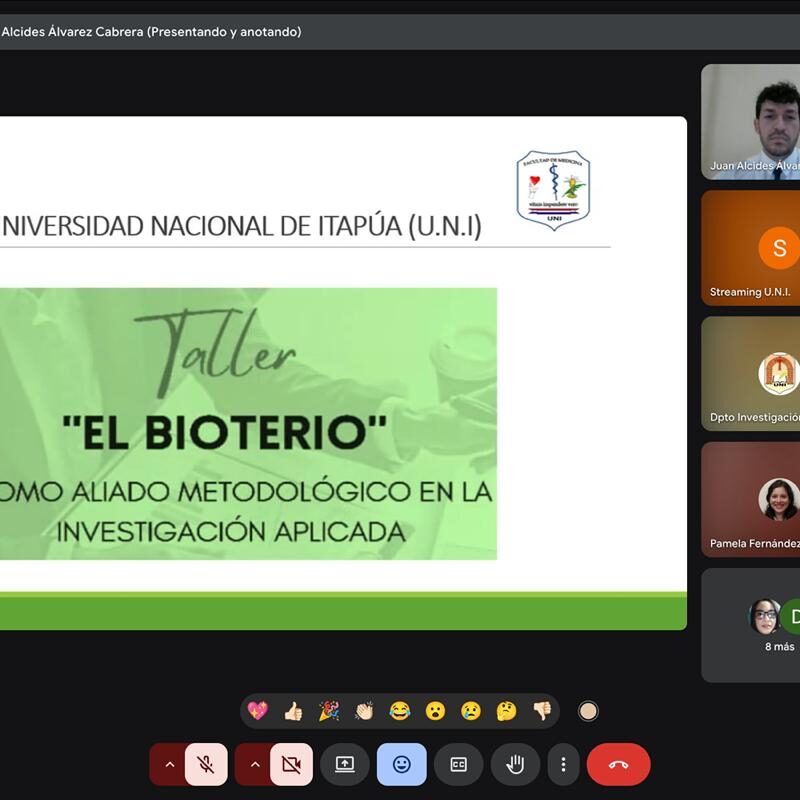The width and height of the screenshot is (800, 800).
Task: Send the laughing face reaction
Action: [x=400, y=711]
